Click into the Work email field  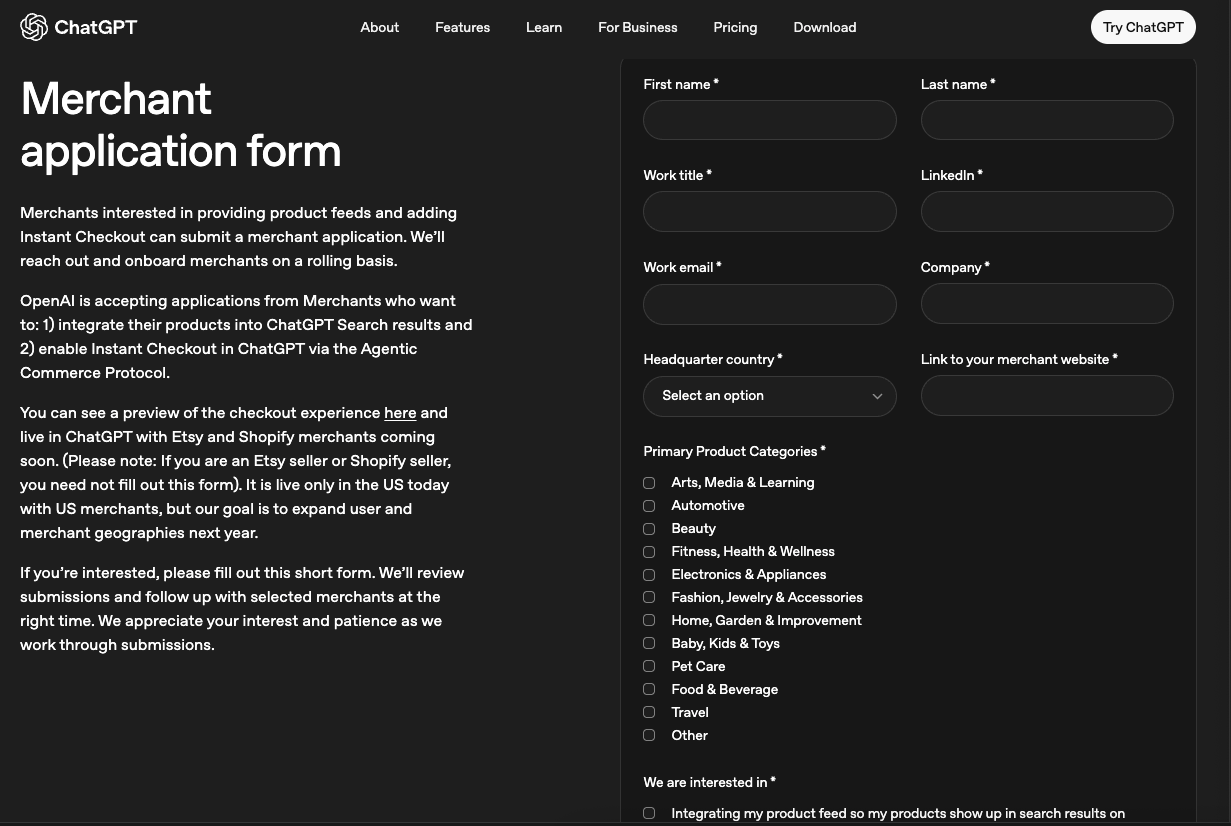(770, 304)
